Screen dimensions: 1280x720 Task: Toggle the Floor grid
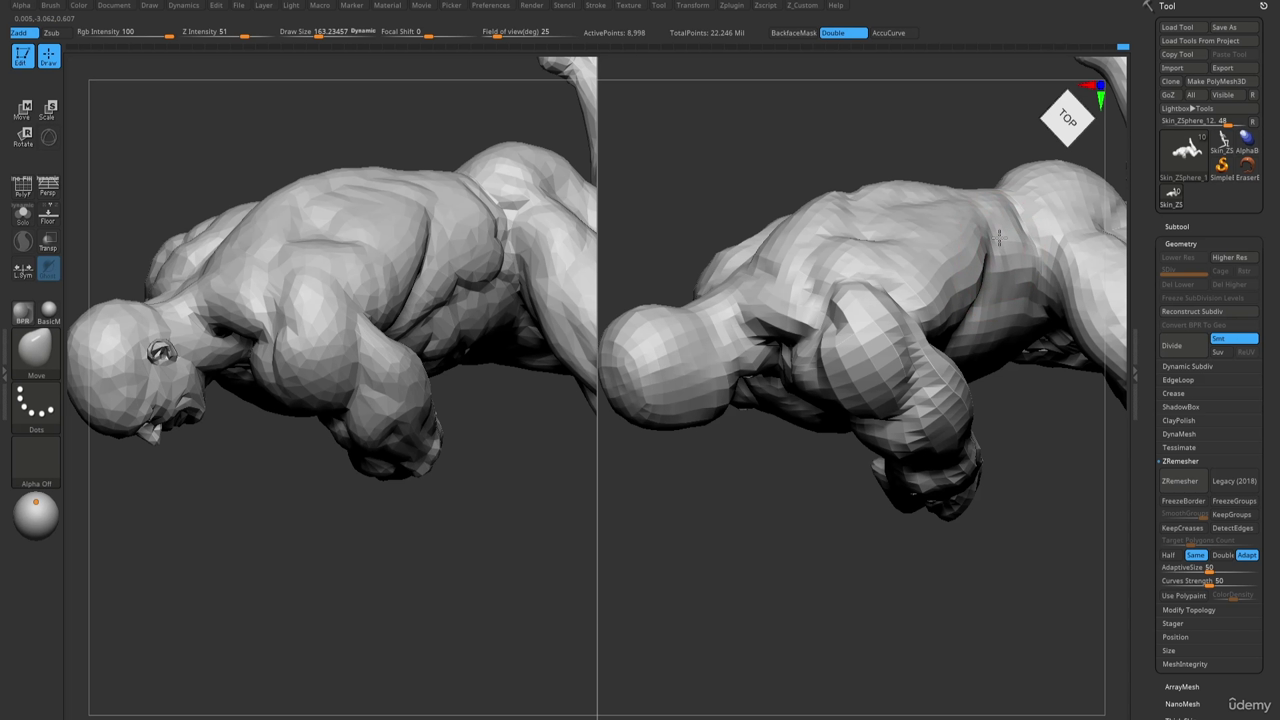pyautogui.click(x=48, y=214)
